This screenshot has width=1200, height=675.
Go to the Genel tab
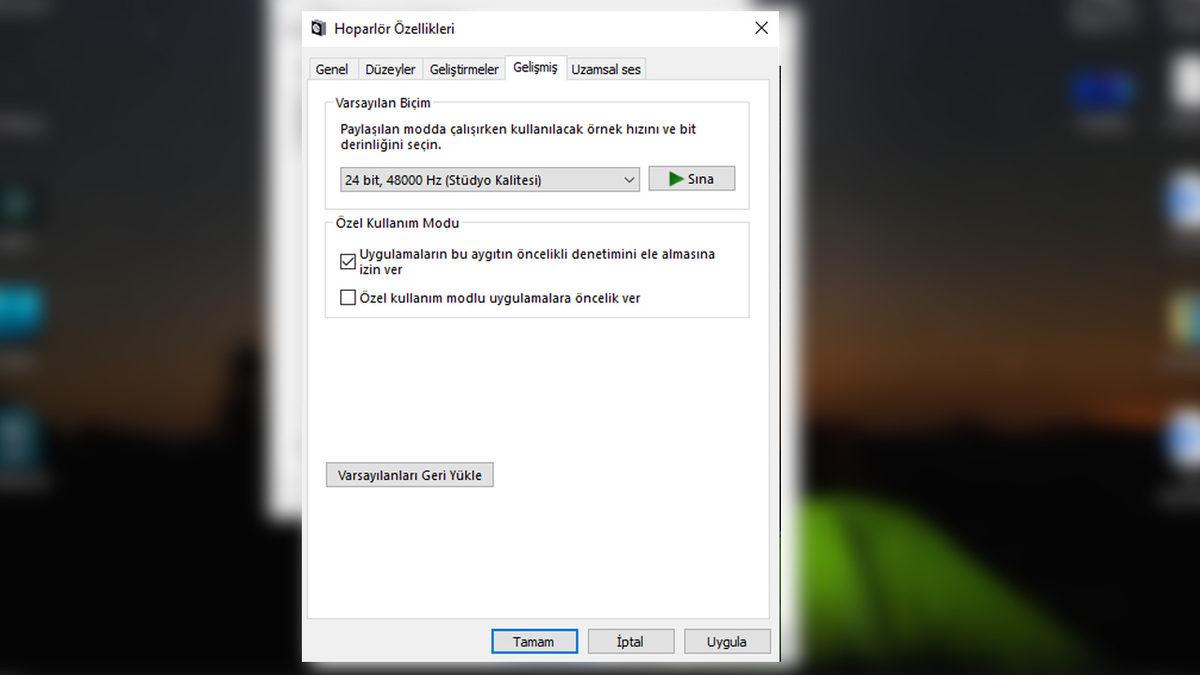tap(332, 69)
